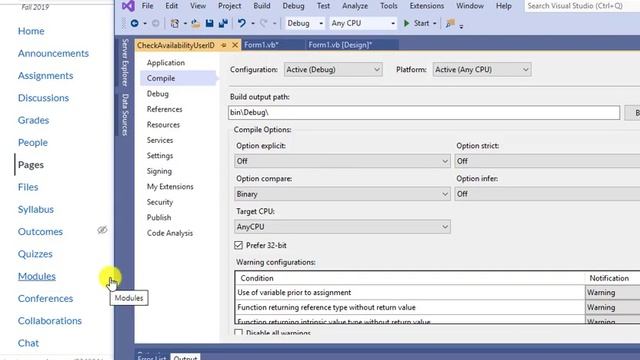Switch to the Output panel tab
Screen dimensions: 640x360
185,357
